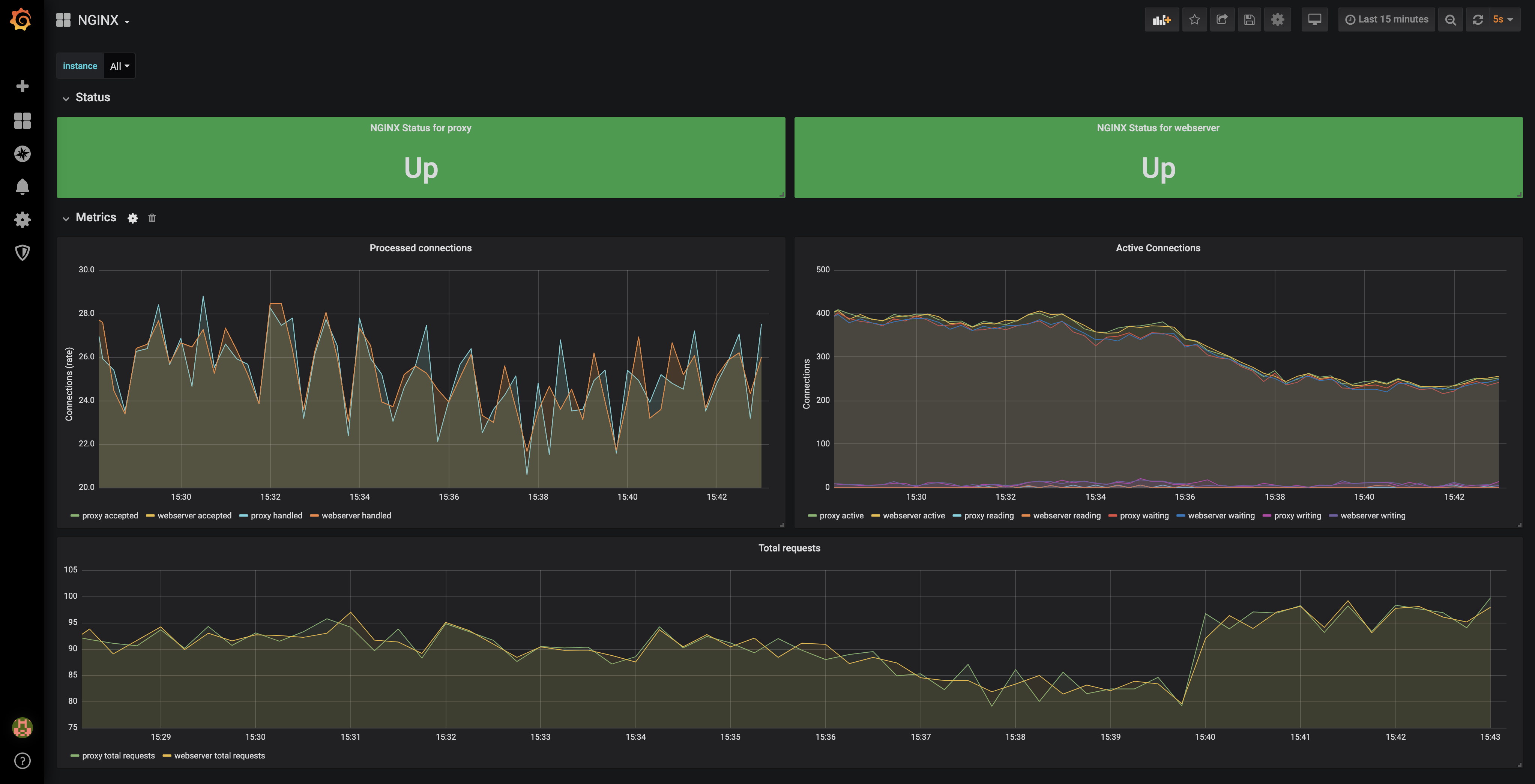Save the dashboard with disk icon

pos(1249,20)
